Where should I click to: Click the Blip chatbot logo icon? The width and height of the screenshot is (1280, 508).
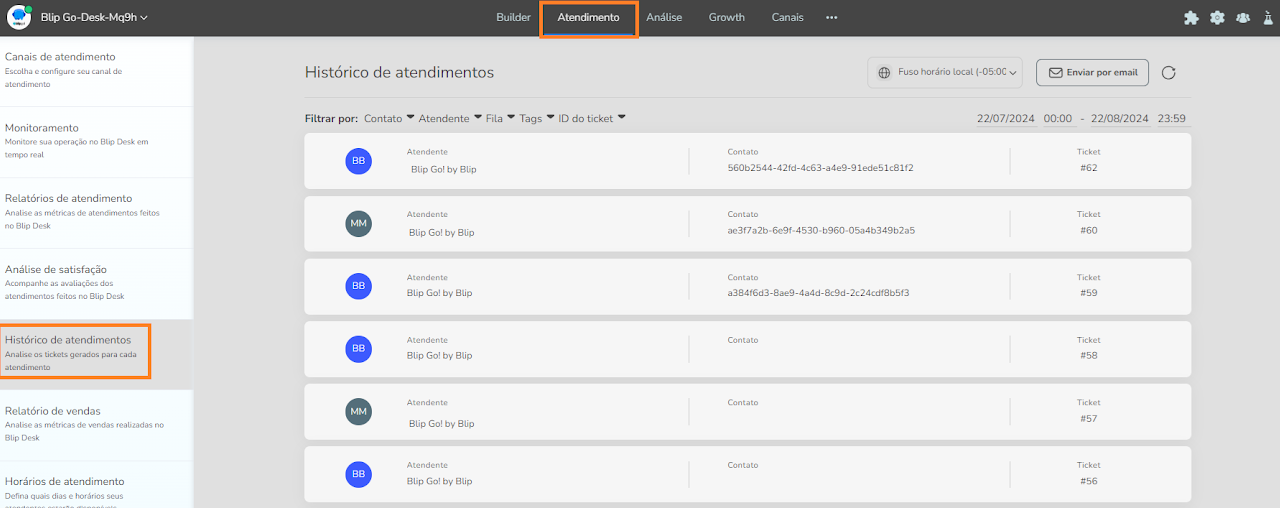pyautogui.click(x=19, y=17)
